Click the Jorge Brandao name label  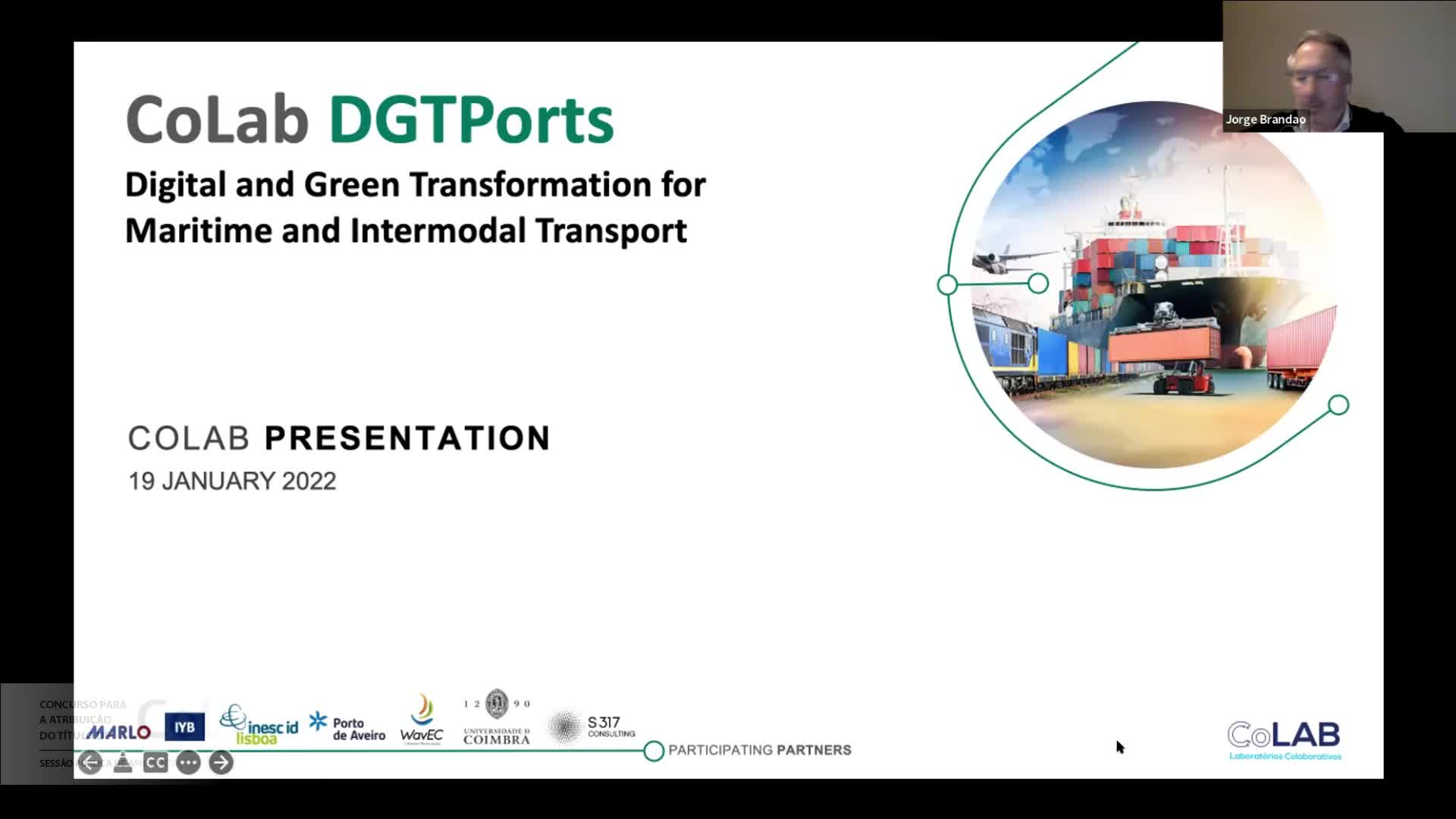coord(1266,119)
